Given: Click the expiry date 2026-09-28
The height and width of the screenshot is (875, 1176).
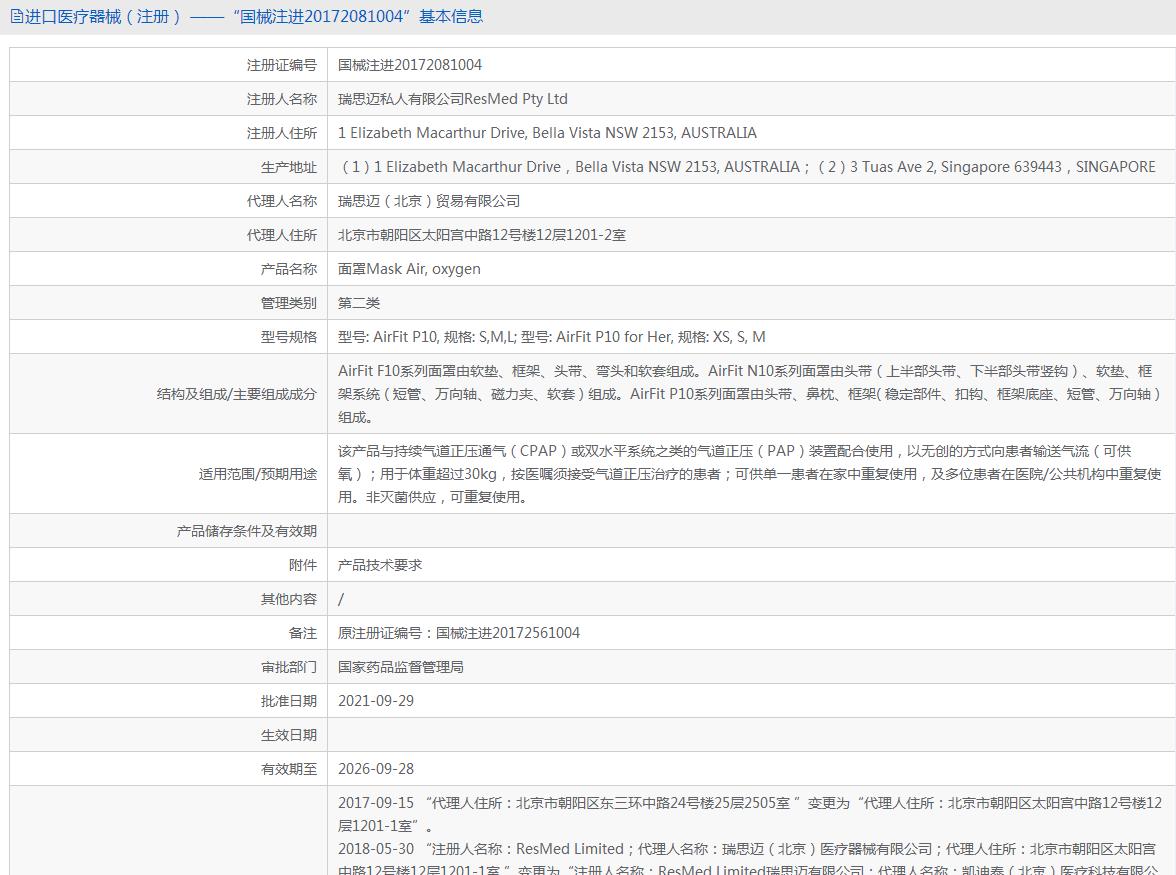Looking at the screenshot, I should point(376,769).
